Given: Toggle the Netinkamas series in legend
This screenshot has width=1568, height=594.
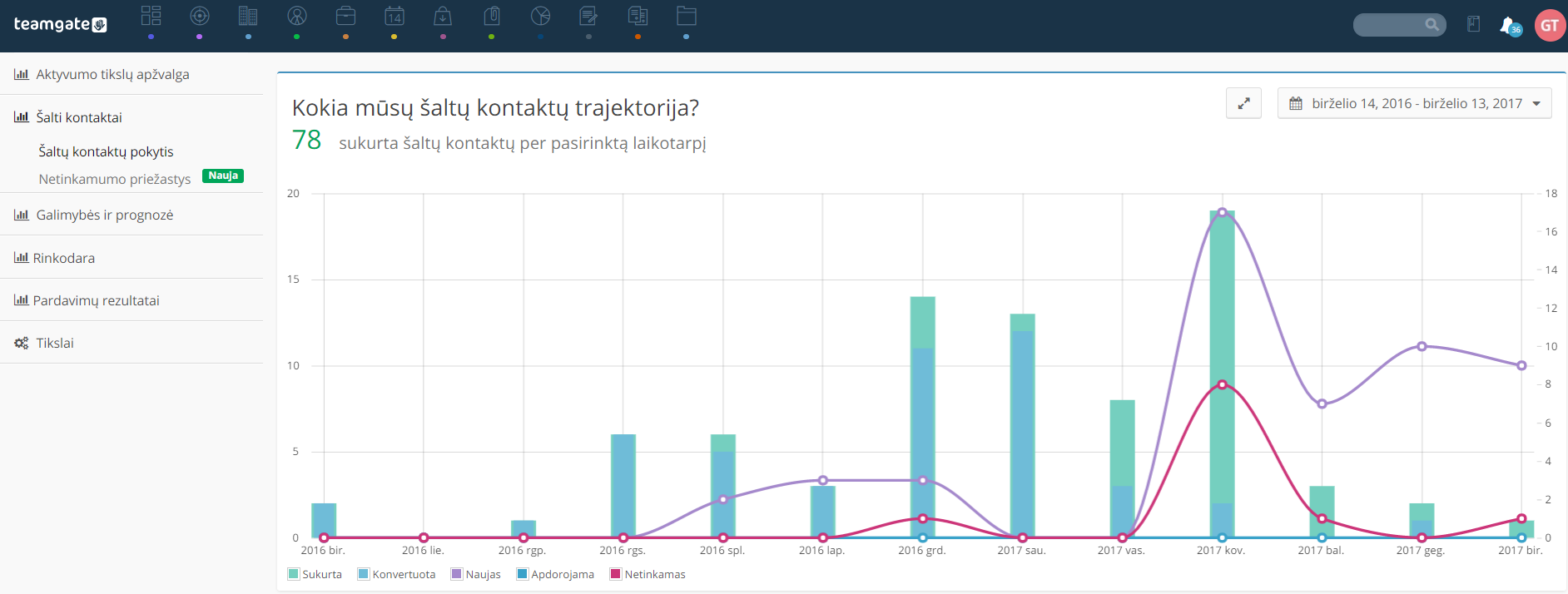Looking at the screenshot, I should pyautogui.click(x=648, y=574).
